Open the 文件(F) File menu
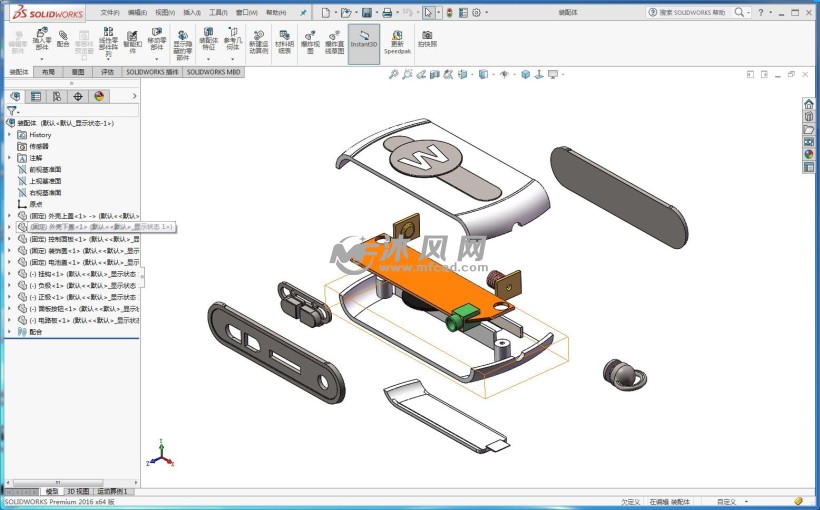 (110, 13)
